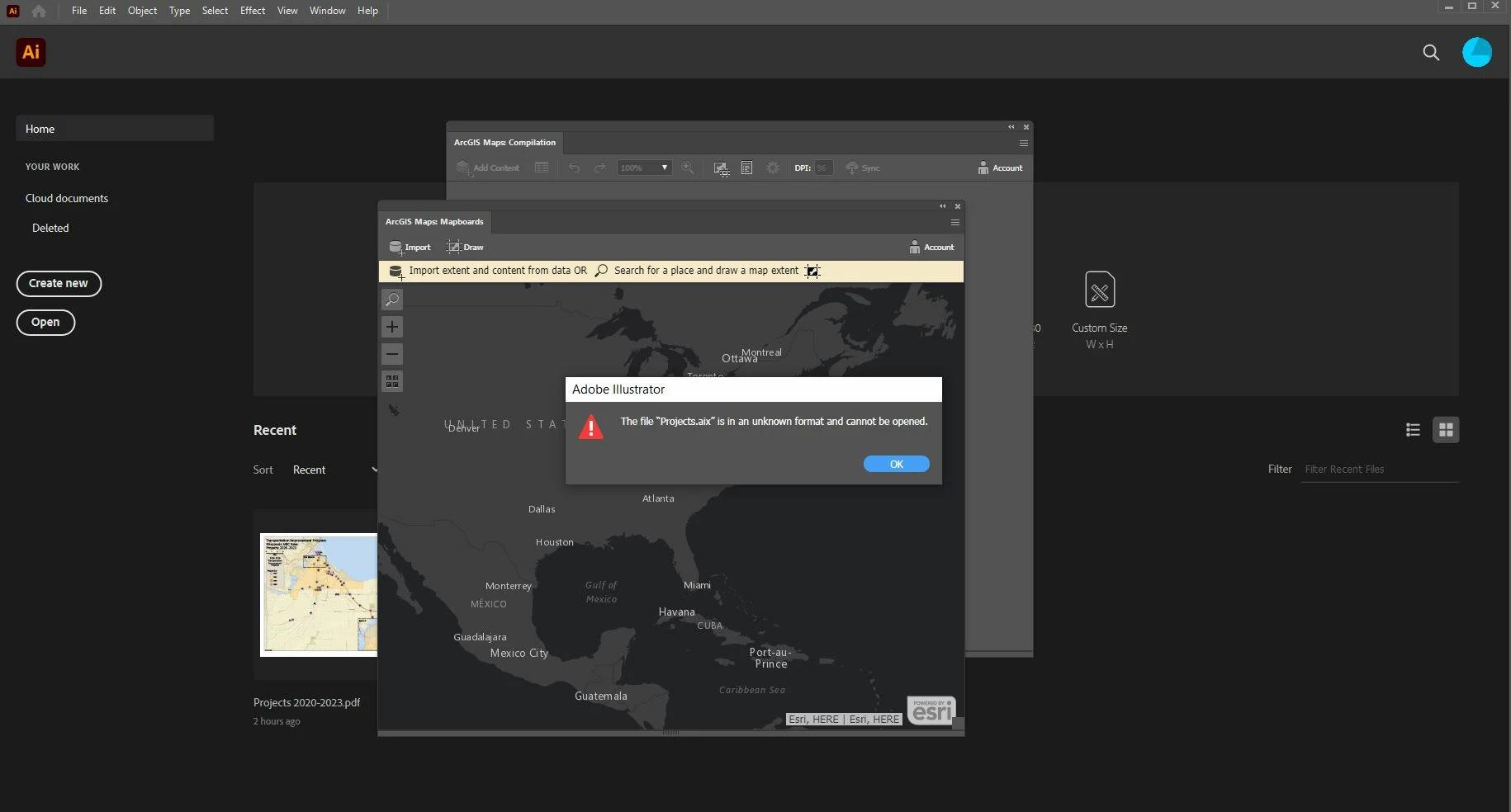The image size is (1511, 812).
Task: Click Account in the Mapboards panel
Action: 931,247
